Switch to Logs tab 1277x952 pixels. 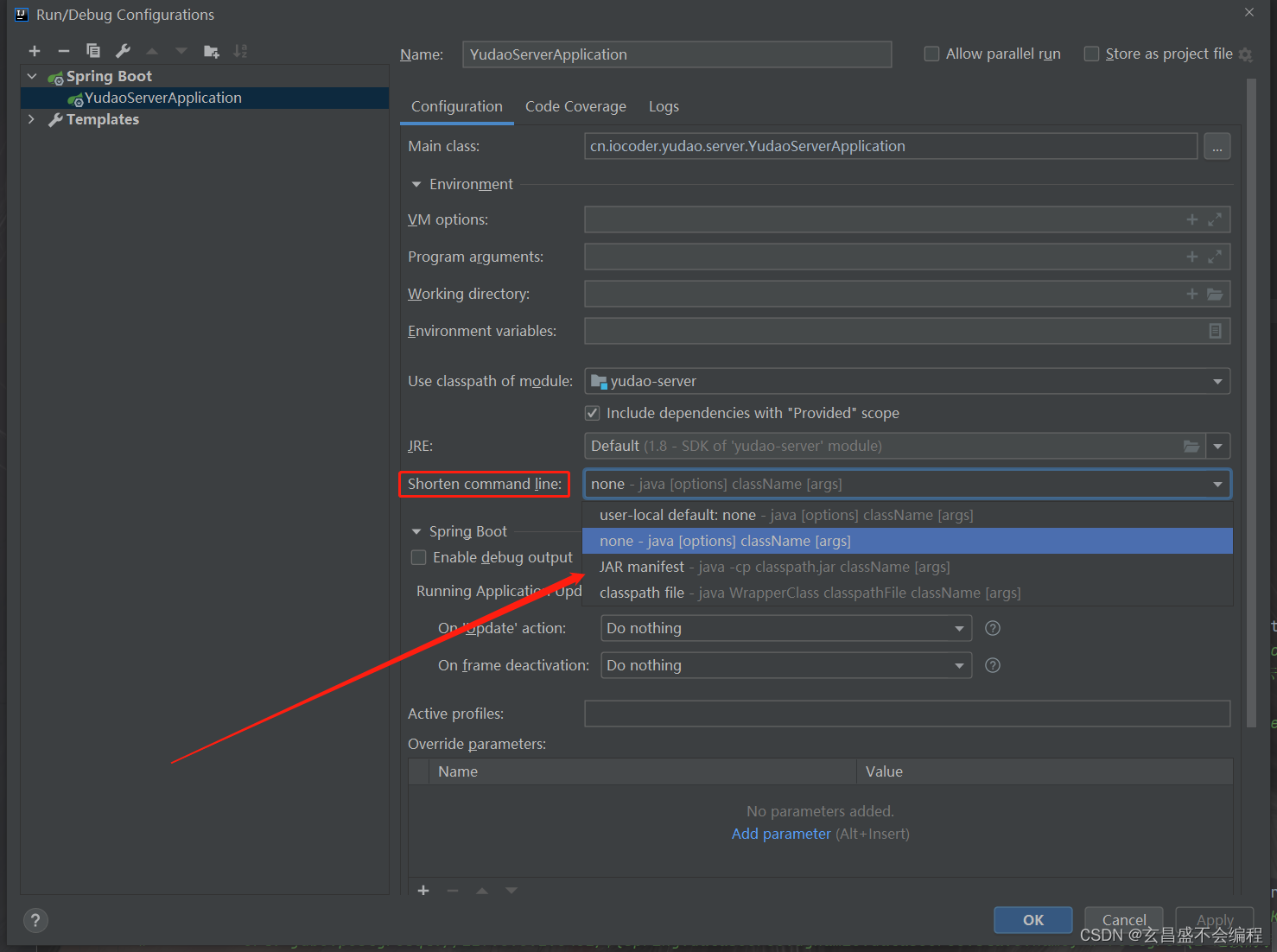point(664,106)
